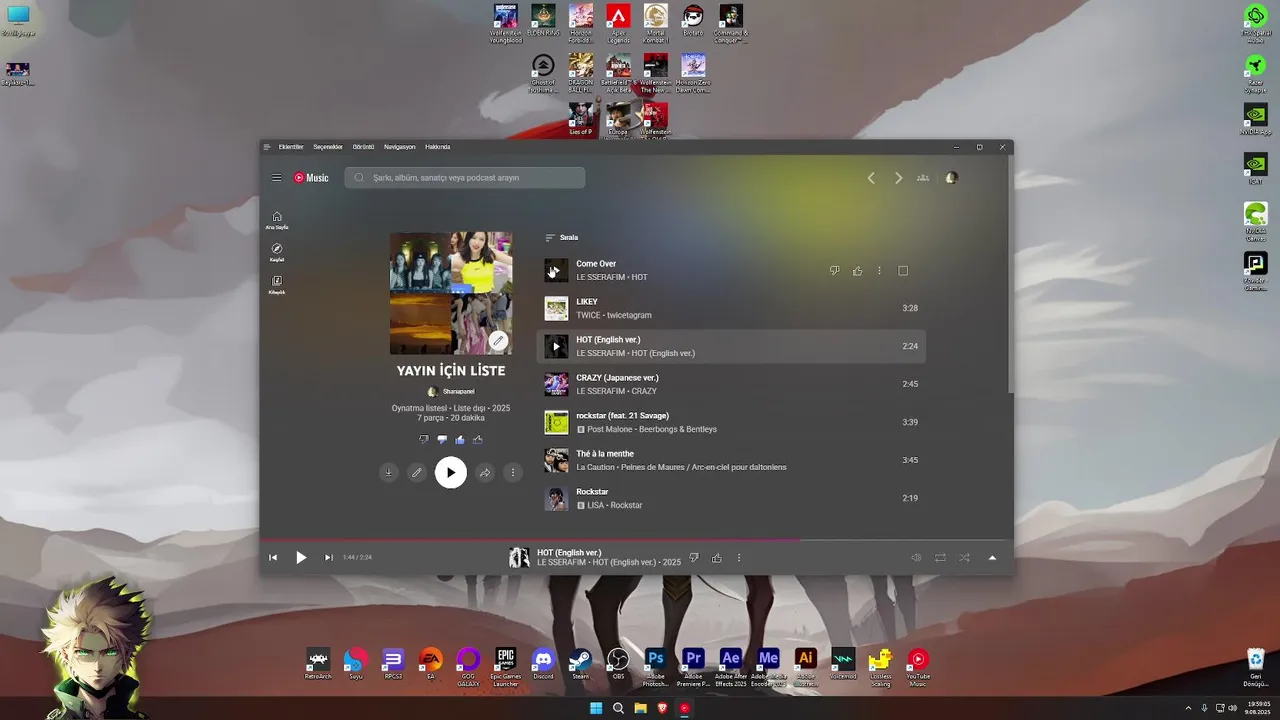
Task: Open Windows taskbar search
Action: tap(618, 708)
